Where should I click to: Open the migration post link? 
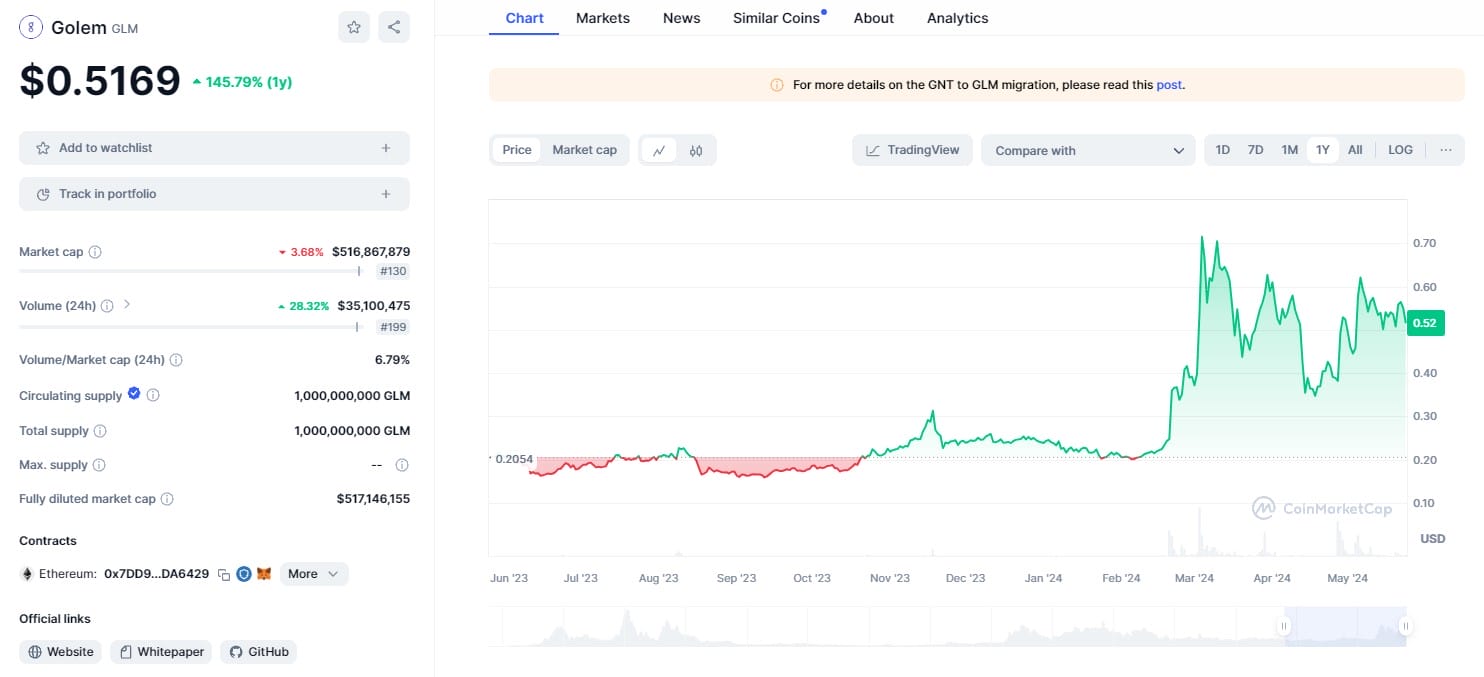click(x=1169, y=85)
